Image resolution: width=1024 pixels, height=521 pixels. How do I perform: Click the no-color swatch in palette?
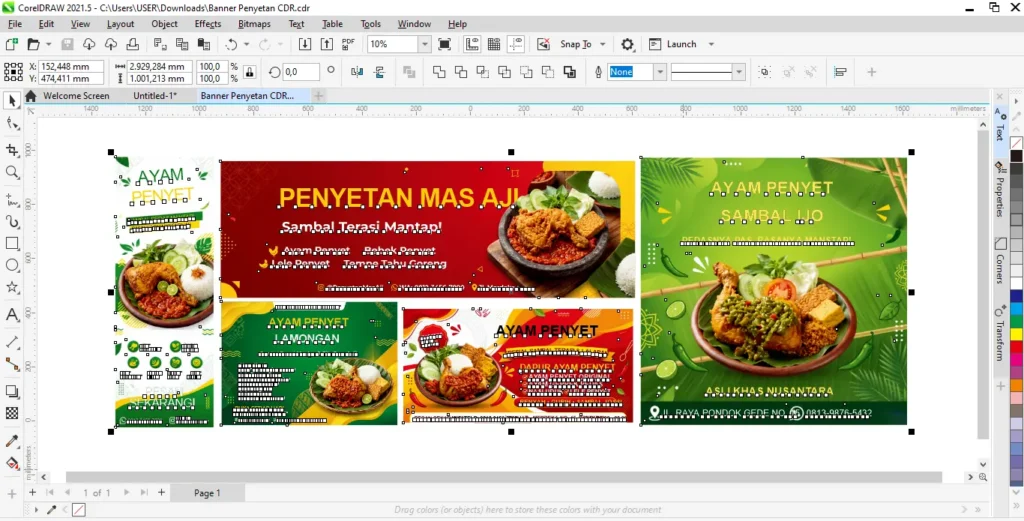(x=1017, y=143)
